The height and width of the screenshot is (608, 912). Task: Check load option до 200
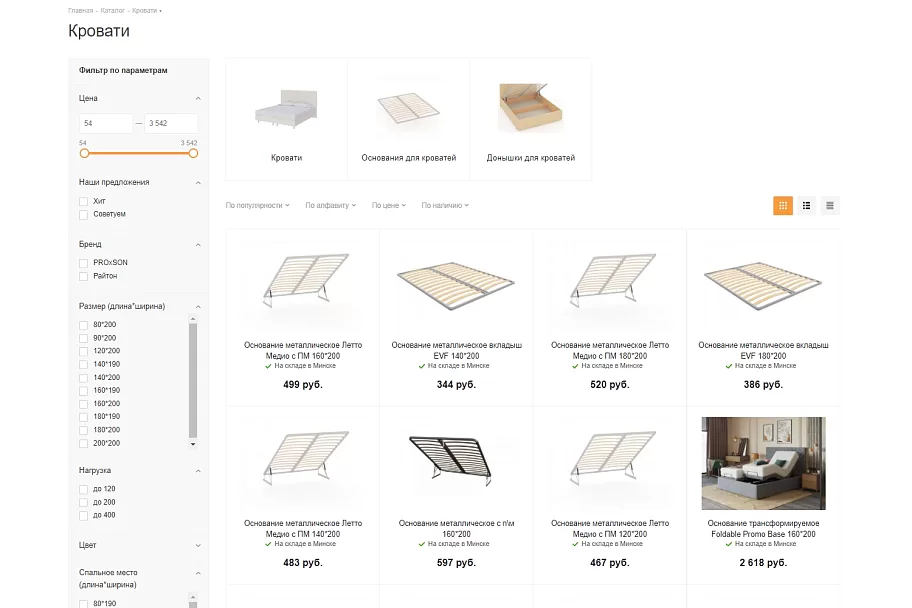pyautogui.click(x=83, y=503)
